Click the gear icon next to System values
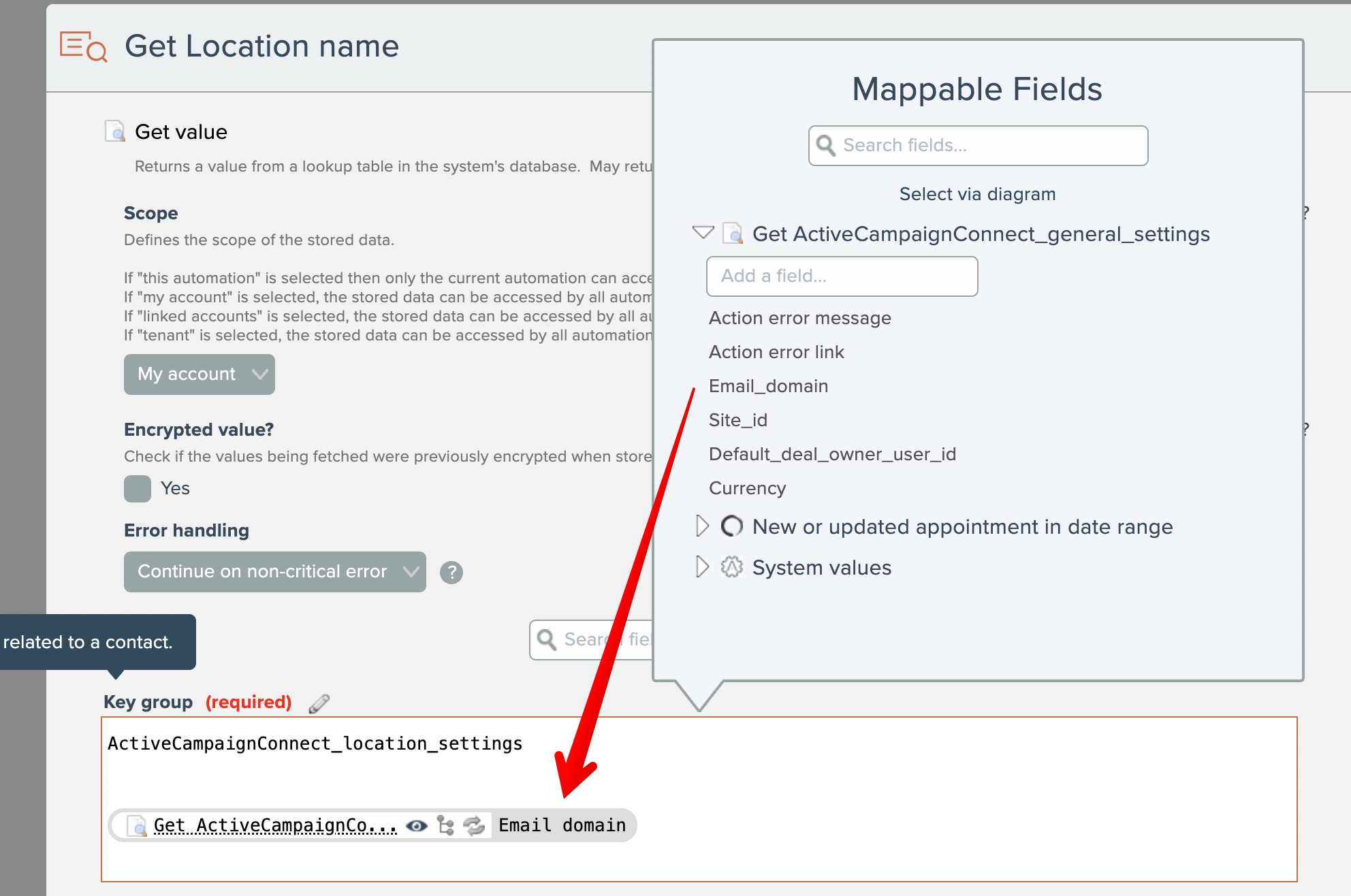The image size is (1351, 896). point(731,567)
